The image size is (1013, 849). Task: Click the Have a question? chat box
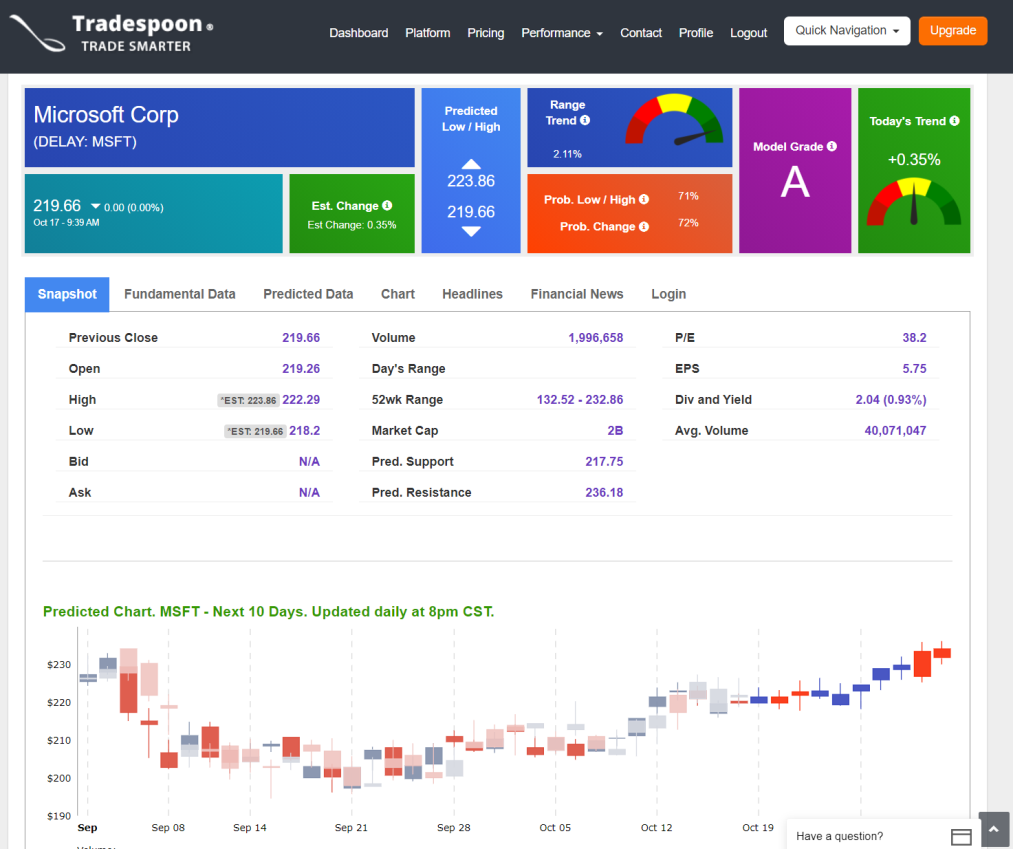881,835
